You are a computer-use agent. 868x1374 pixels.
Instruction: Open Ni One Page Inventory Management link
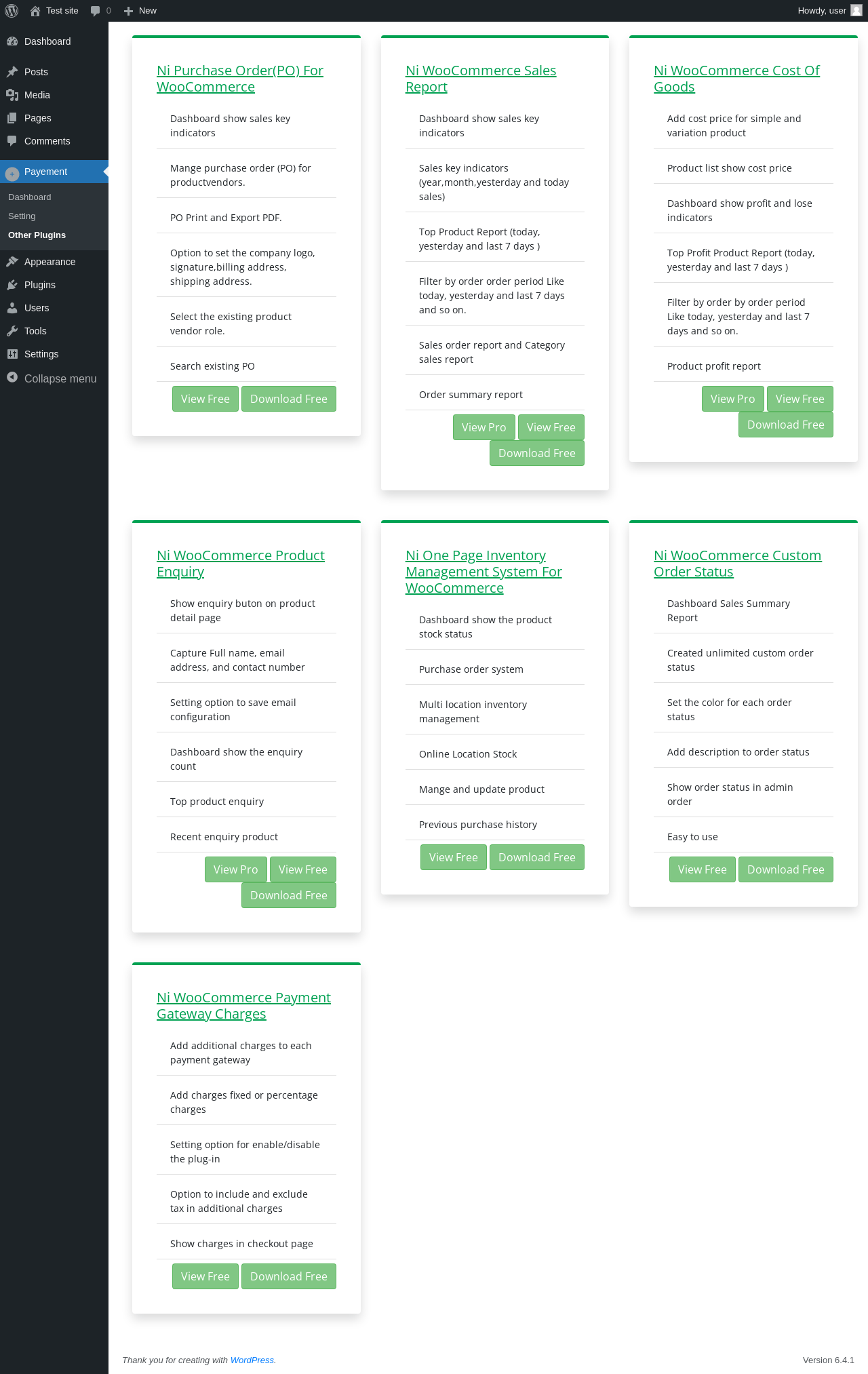[x=484, y=572]
